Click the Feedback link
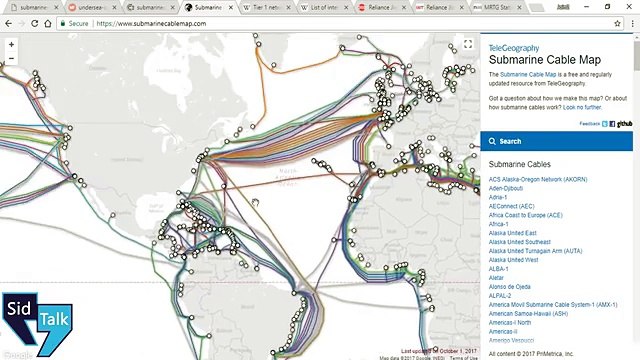The width and height of the screenshot is (640, 360). [590, 124]
